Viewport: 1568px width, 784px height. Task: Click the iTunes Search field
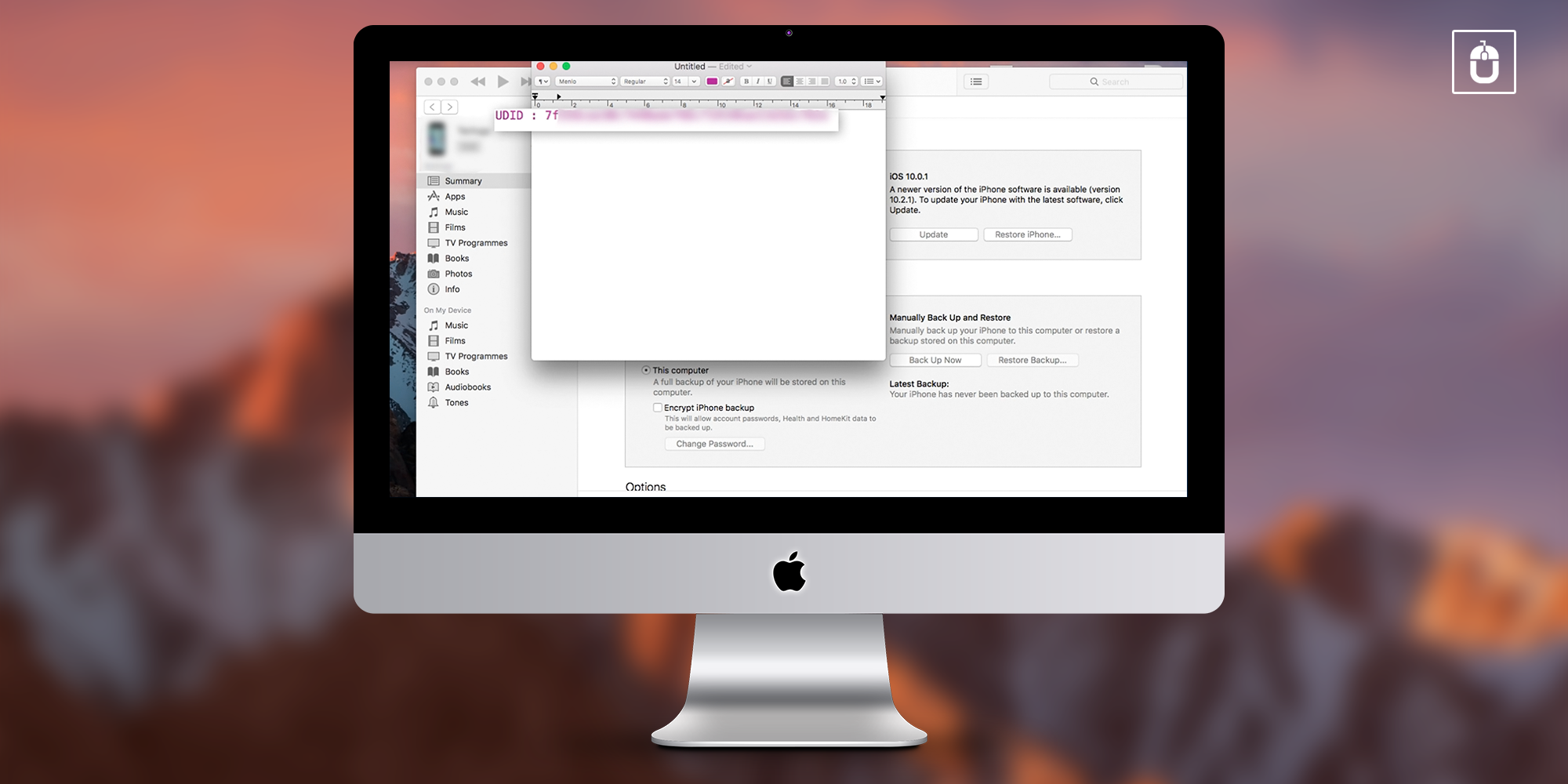tap(1116, 82)
